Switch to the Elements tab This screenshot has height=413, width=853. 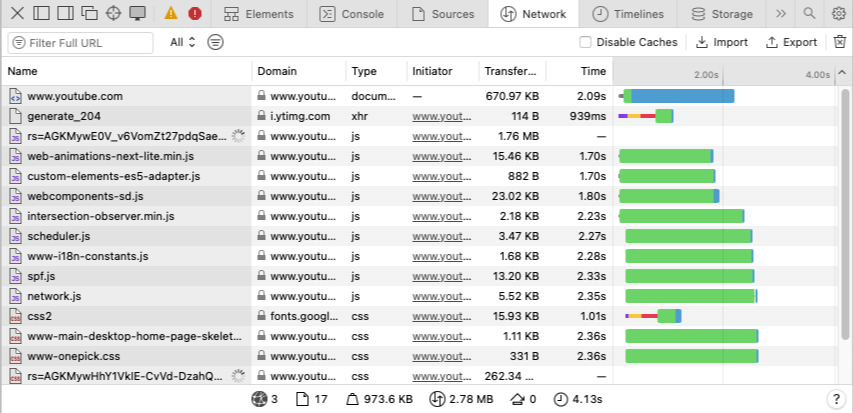(259, 14)
